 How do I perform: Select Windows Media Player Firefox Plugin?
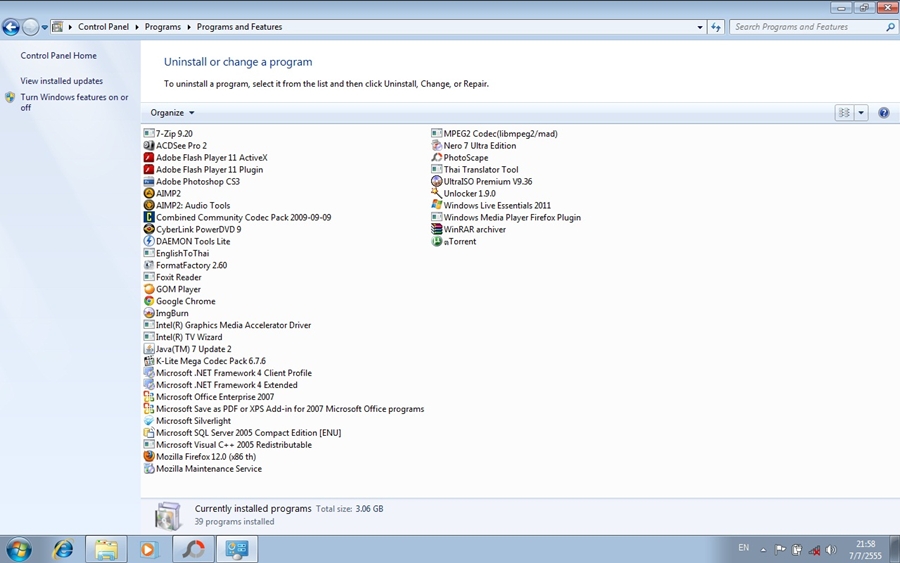point(506,217)
